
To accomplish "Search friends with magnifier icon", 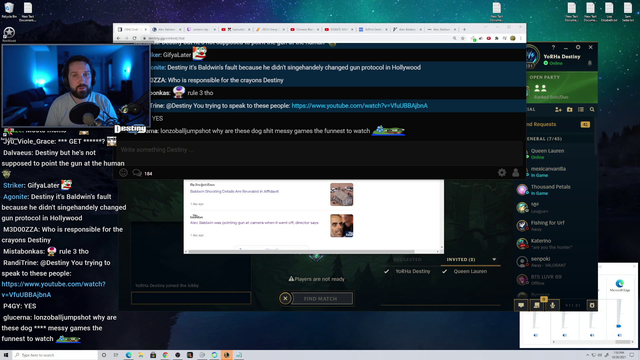I will tap(592, 109).
